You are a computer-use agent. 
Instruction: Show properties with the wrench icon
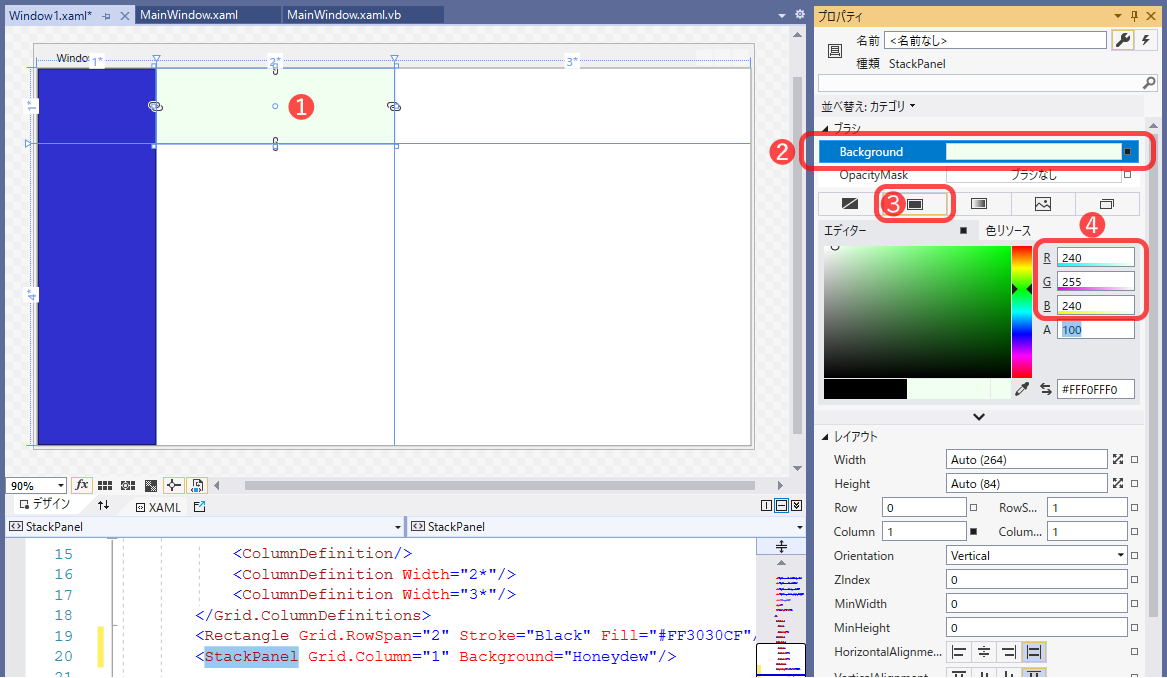(1122, 40)
